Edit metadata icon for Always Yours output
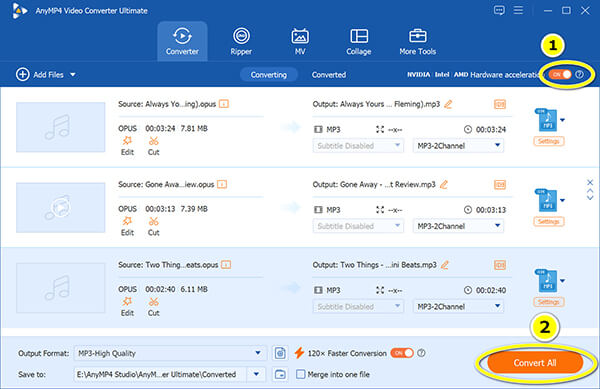 500,104
